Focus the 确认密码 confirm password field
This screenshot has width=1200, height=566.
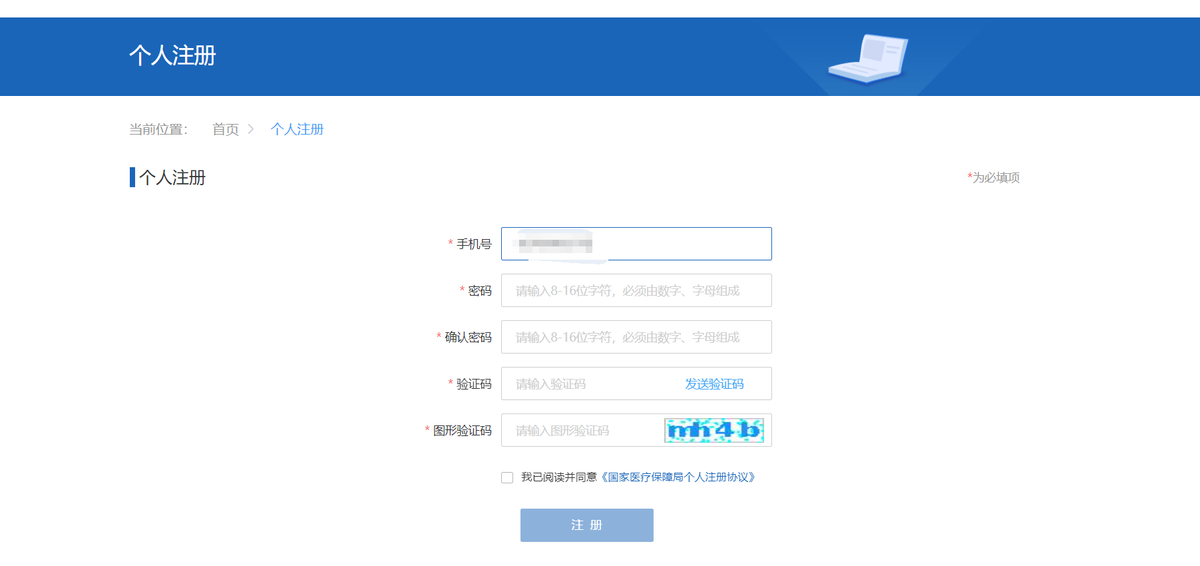tap(636, 337)
